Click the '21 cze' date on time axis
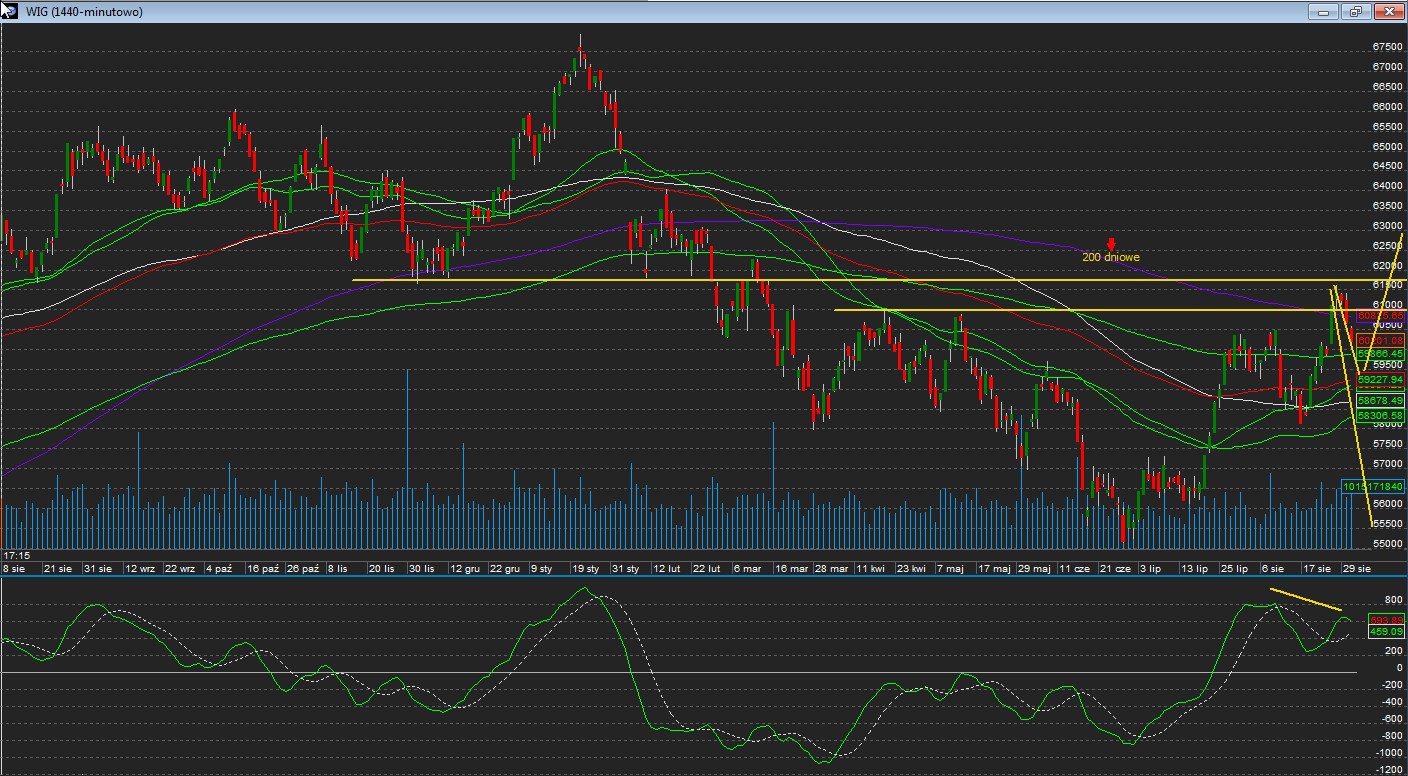Image resolution: width=1408 pixels, height=776 pixels. [1115, 569]
